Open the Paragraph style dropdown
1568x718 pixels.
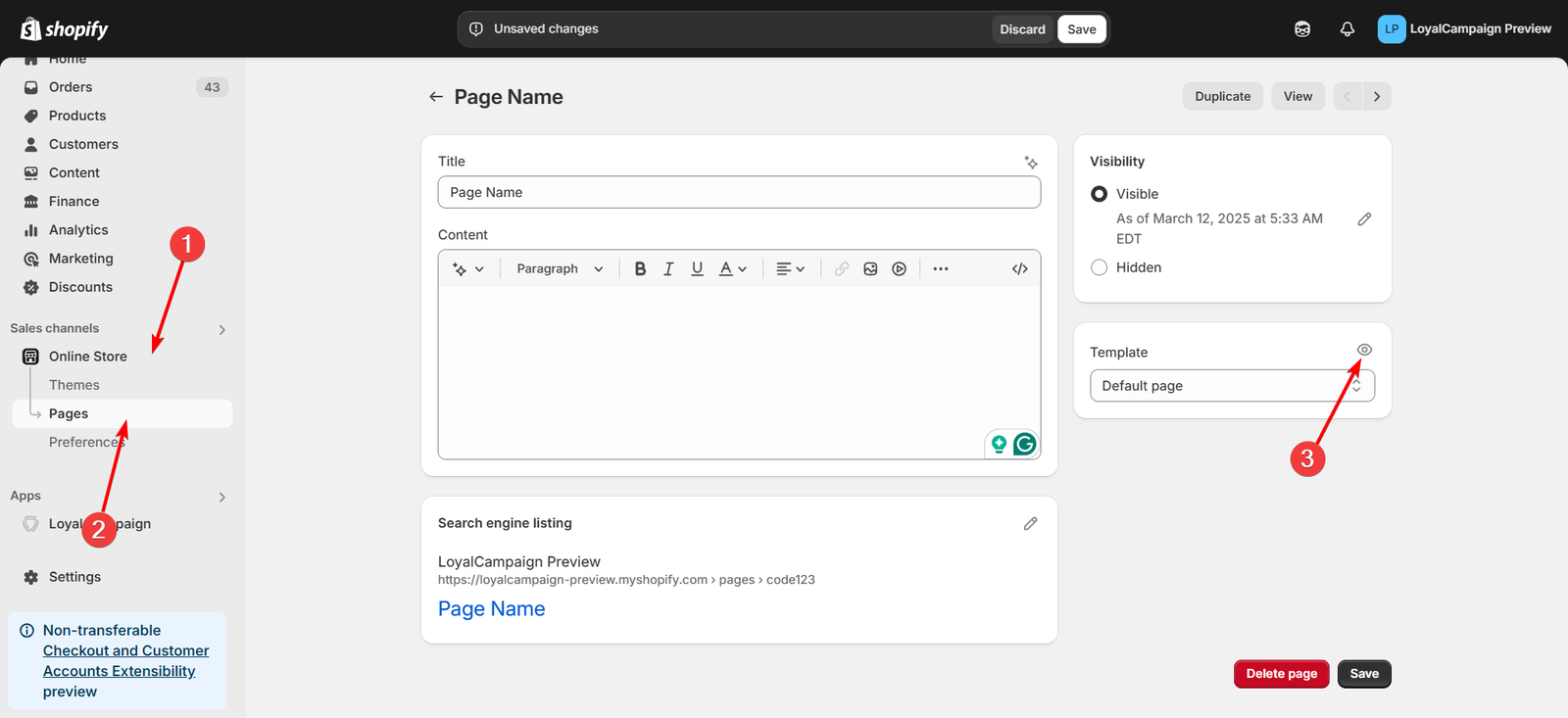pyautogui.click(x=560, y=268)
